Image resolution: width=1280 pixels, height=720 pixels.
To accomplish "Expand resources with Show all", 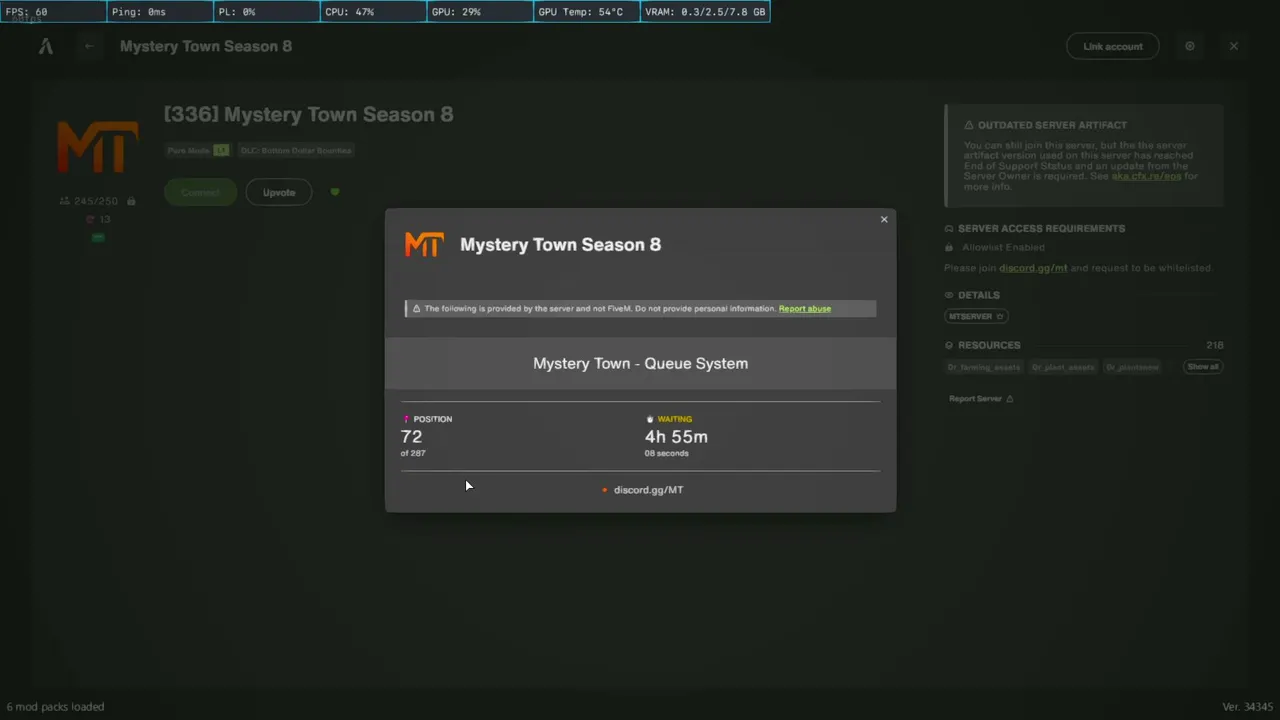I will (x=1203, y=367).
